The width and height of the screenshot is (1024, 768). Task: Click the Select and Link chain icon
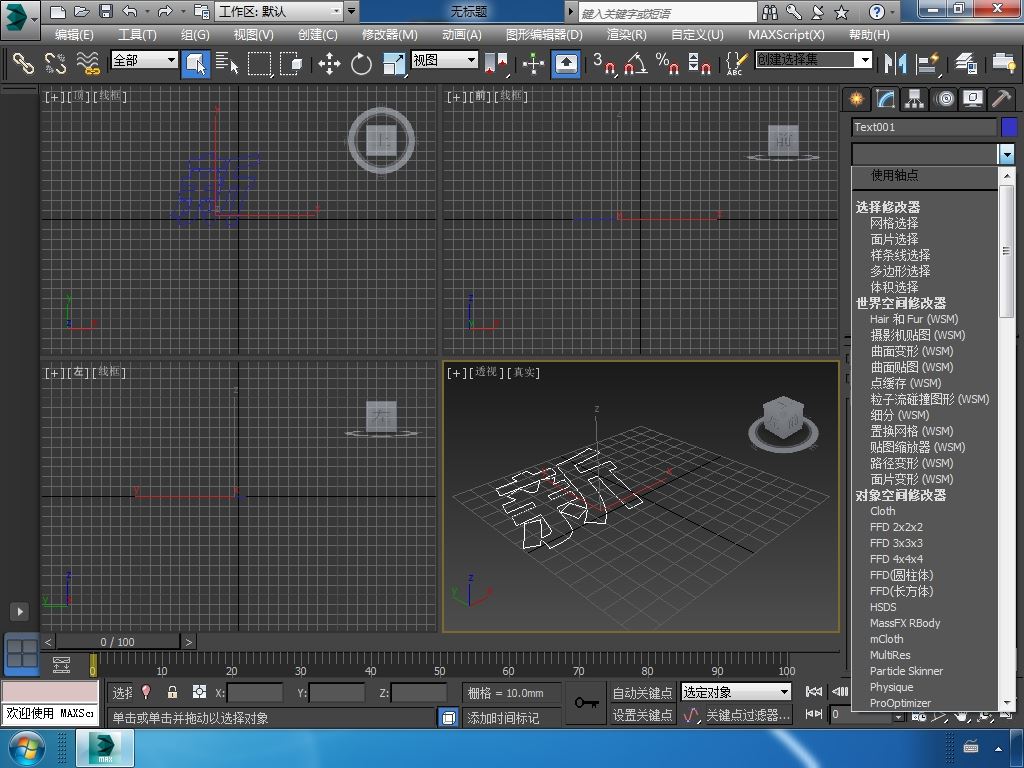pyautogui.click(x=23, y=63)
